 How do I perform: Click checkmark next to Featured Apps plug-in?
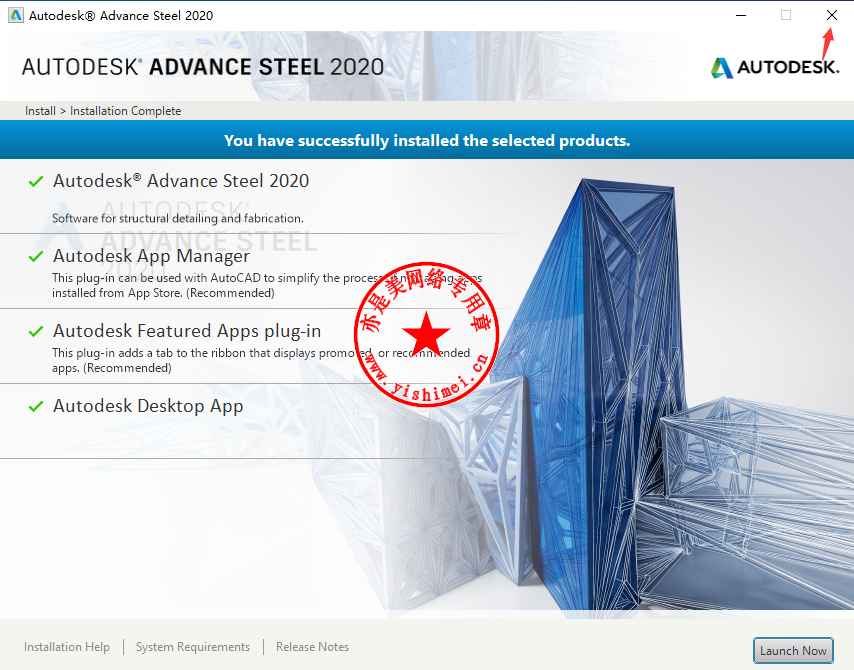point(36,331)
